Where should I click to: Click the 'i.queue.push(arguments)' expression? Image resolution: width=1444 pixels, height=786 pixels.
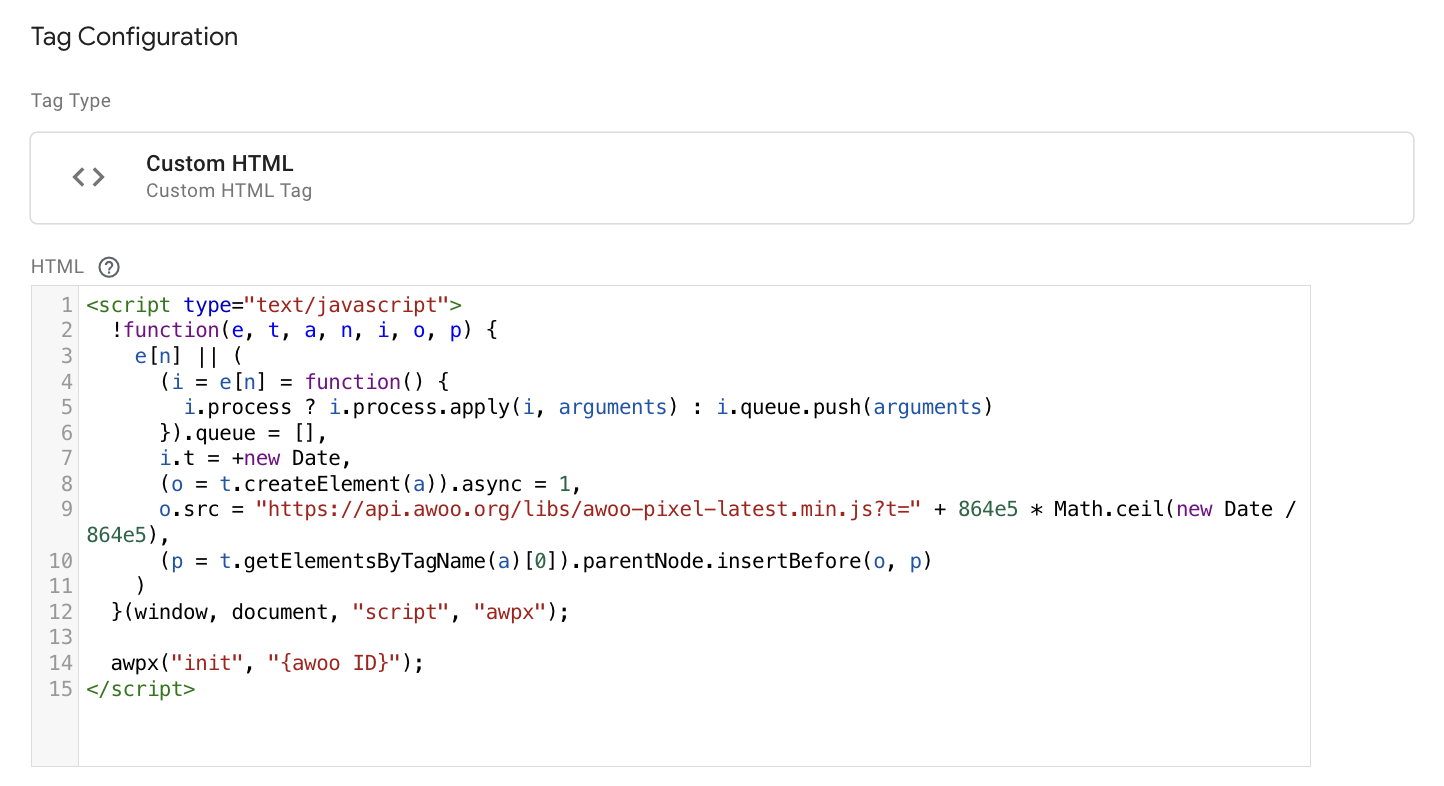[855, 407]
